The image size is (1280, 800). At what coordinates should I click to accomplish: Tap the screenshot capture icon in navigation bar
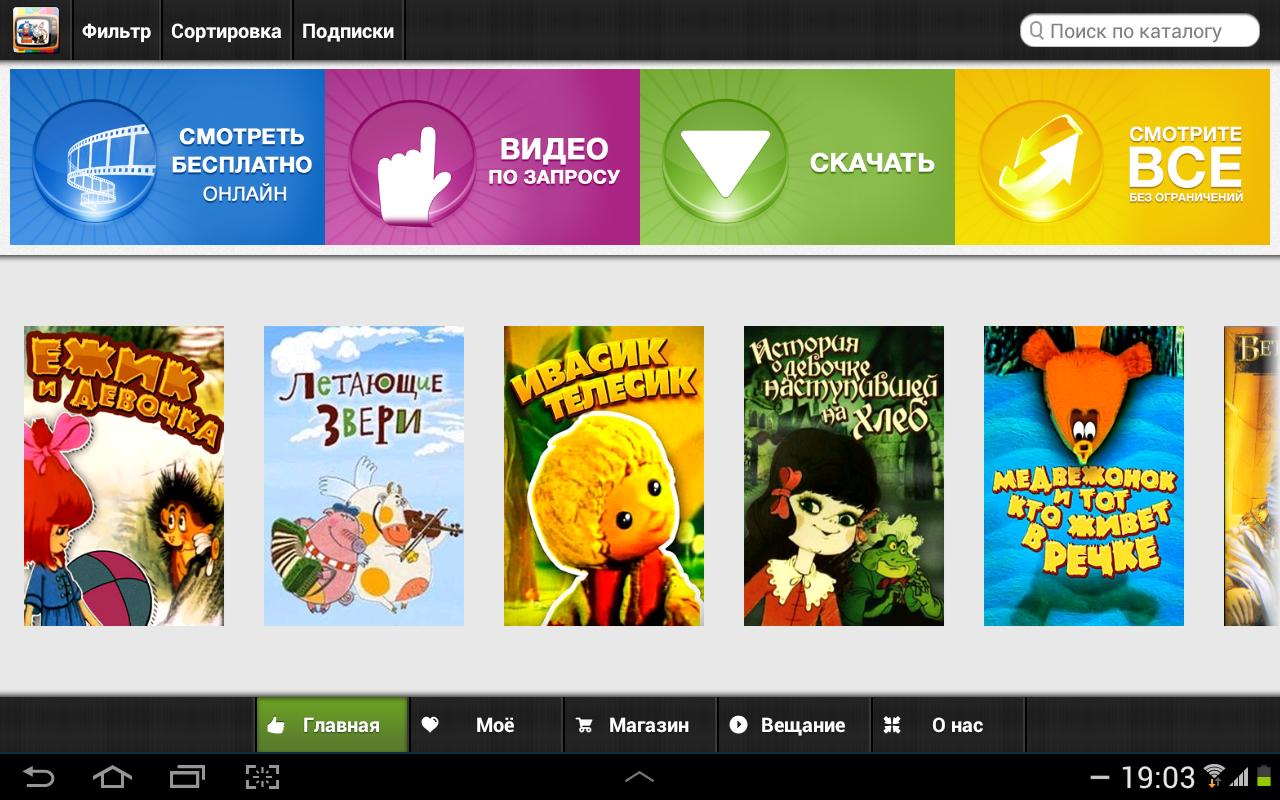pyautogui.click(x=262, y=777)
